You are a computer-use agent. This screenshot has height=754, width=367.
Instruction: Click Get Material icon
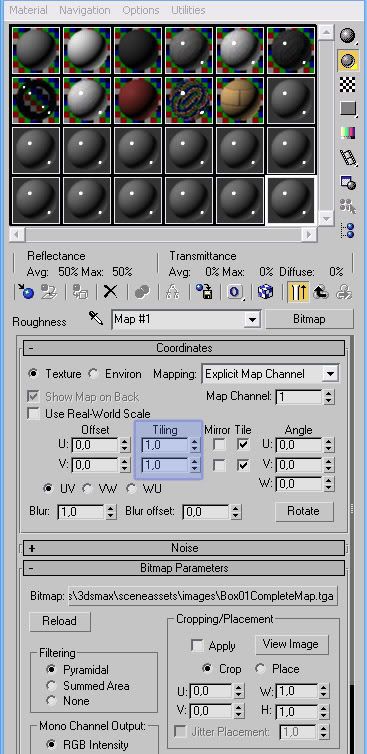point(26,292)
